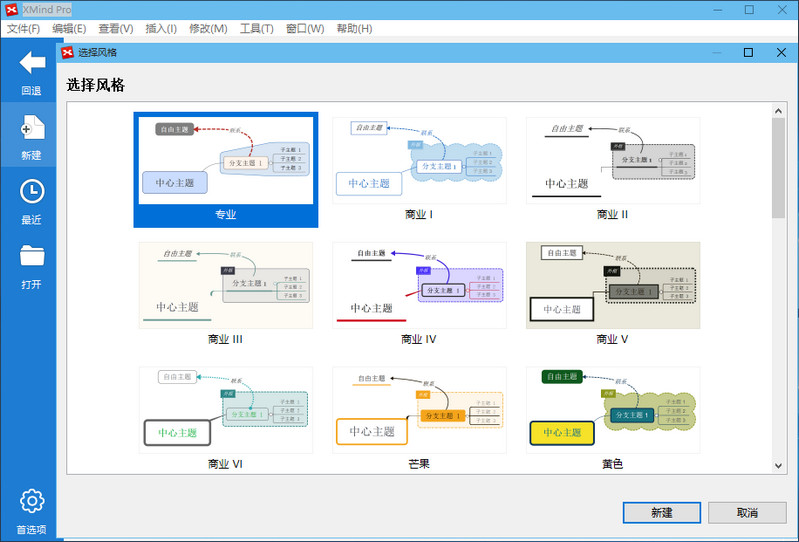Open the 编辑(E) menu

[69, 29]
